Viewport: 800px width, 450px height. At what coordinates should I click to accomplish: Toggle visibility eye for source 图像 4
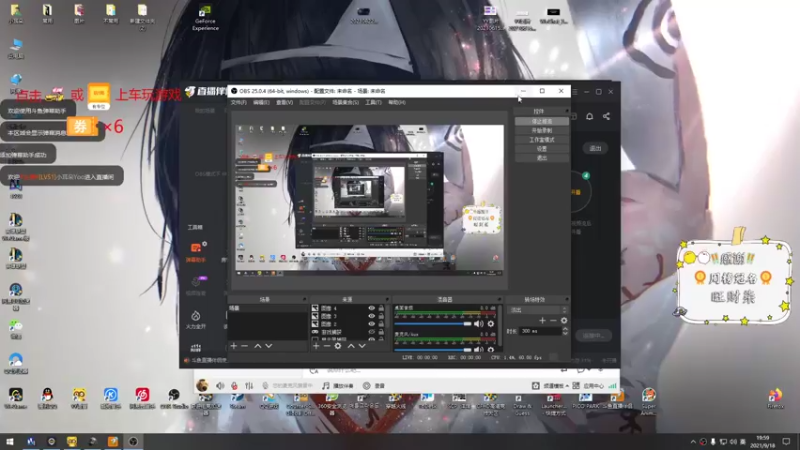tap(371, 308)
